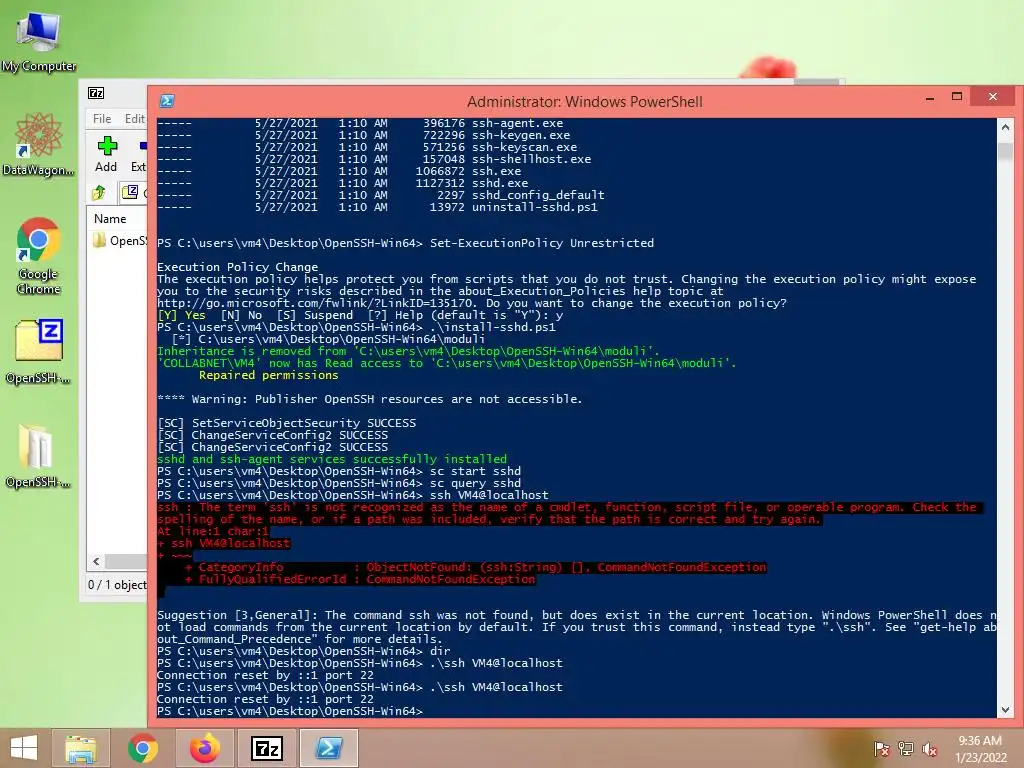Click the '0 / 1 object' status bar in 7-Zip
This screenshot has width=1024, height=768.
pyautogui.click(x=118, y=584)
